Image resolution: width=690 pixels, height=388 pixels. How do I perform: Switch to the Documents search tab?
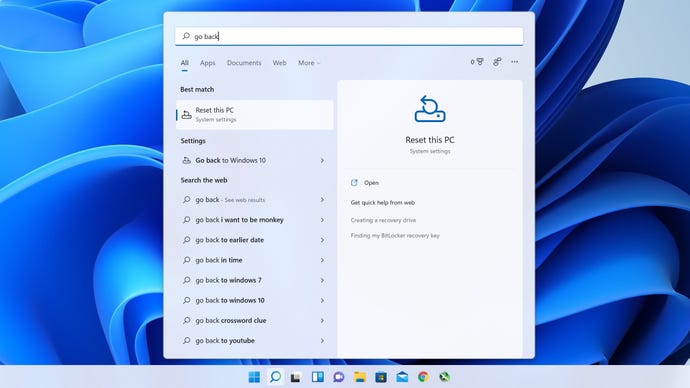[244, 63]
